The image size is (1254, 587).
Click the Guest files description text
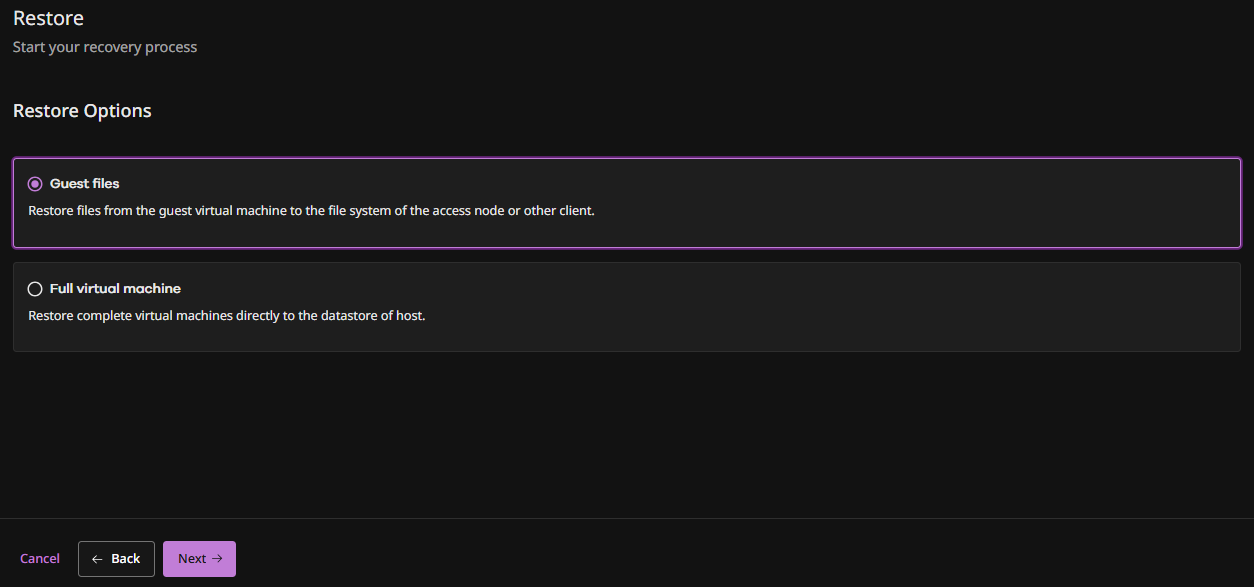click(x=311, y=211)
